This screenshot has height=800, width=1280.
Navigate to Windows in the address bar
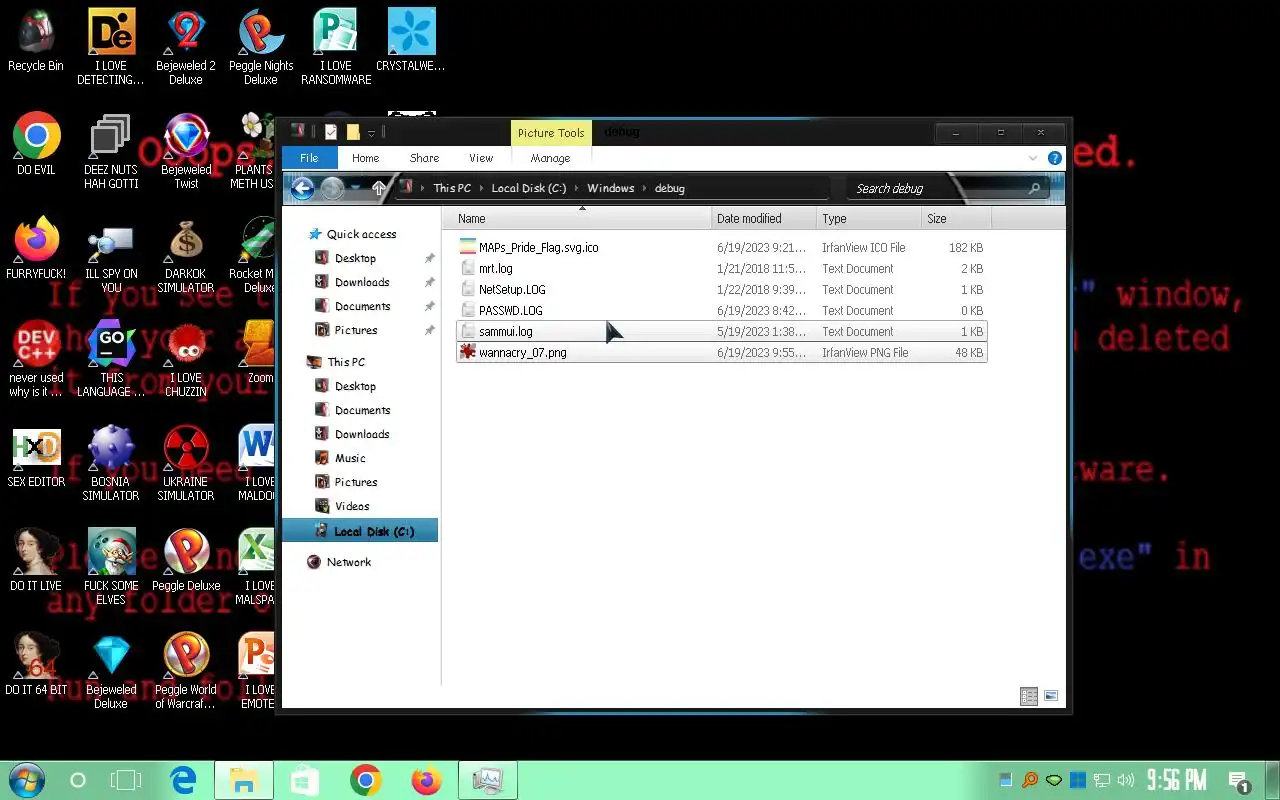coord(610,188)
